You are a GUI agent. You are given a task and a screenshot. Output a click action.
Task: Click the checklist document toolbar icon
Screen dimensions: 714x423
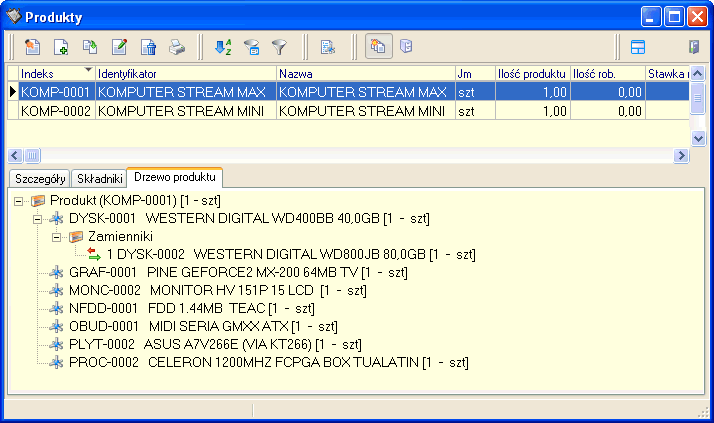(328, 46)
